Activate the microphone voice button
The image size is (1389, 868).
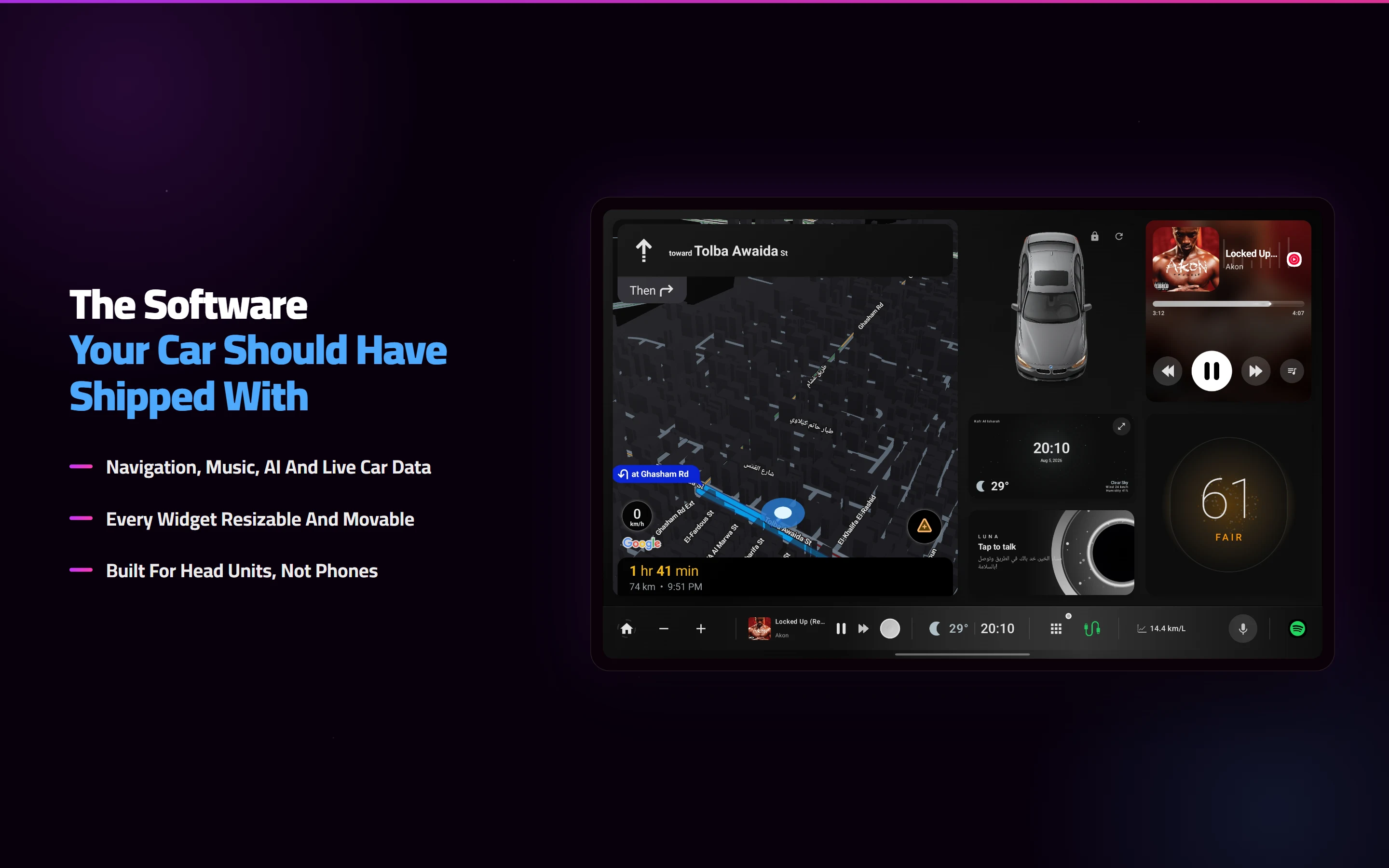click(1243, 629)
